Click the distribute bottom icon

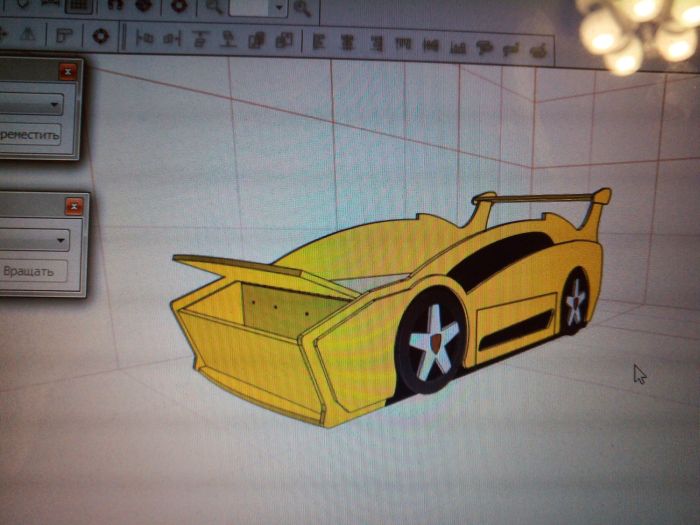tap(458, 47)
